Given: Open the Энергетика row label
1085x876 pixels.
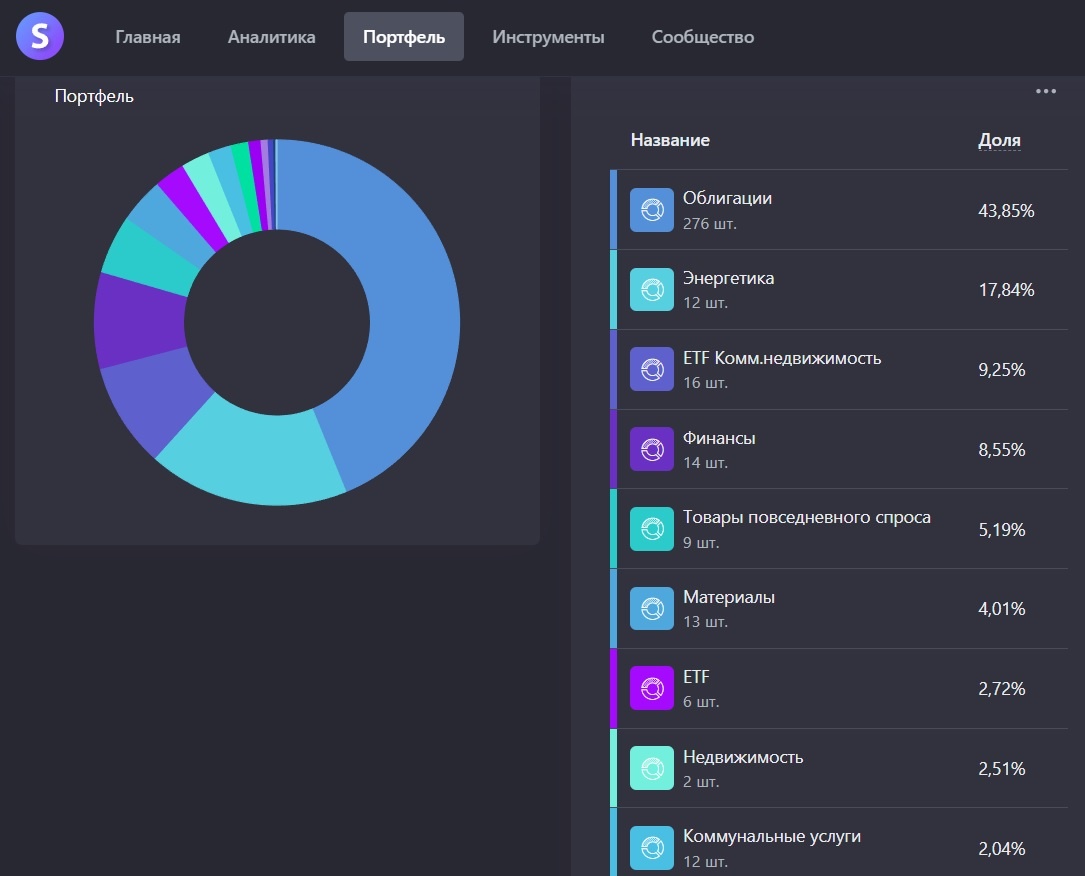Looking at the screenshot, I should 729,278.
